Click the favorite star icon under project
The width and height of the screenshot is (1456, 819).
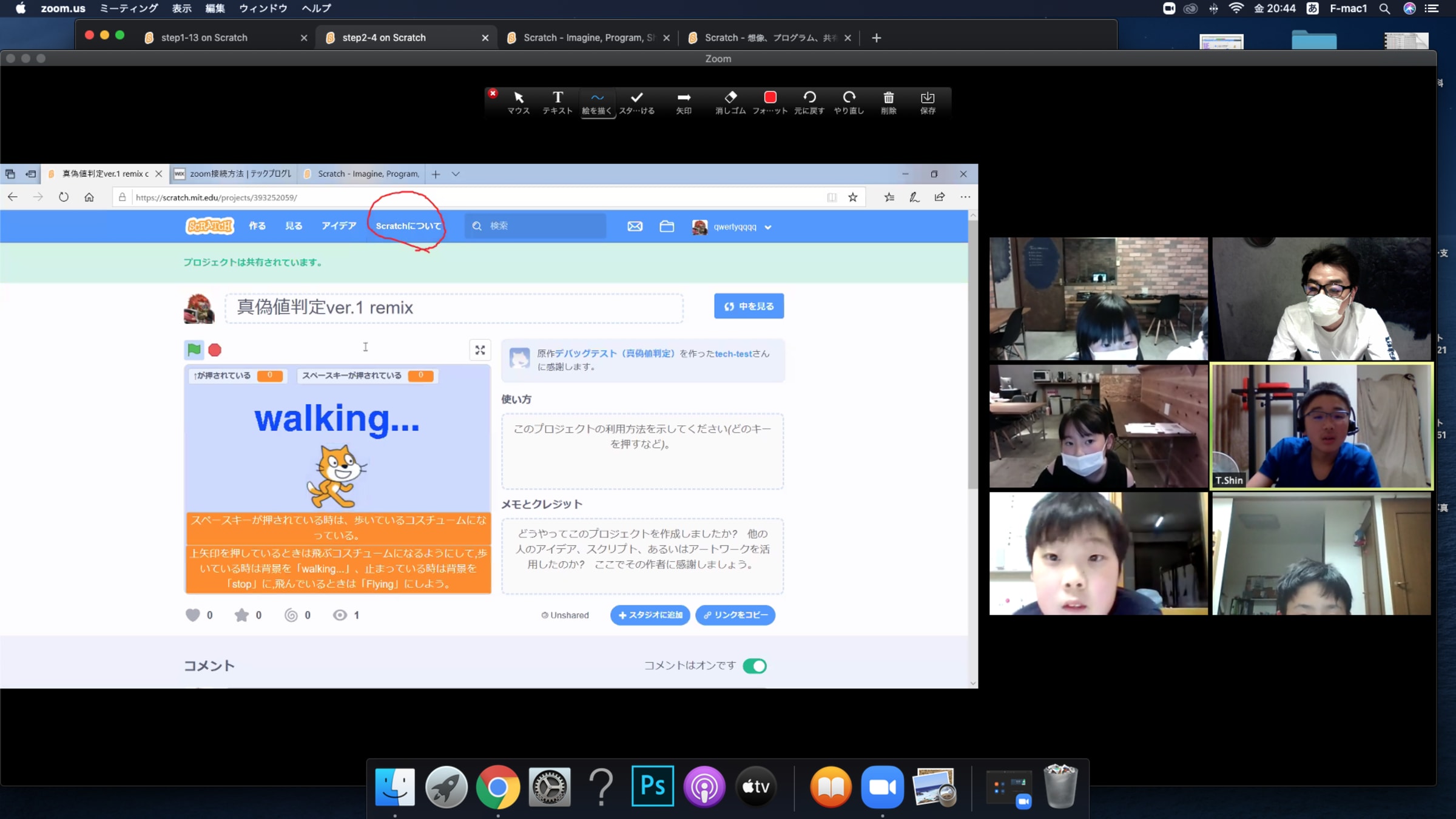241,615
